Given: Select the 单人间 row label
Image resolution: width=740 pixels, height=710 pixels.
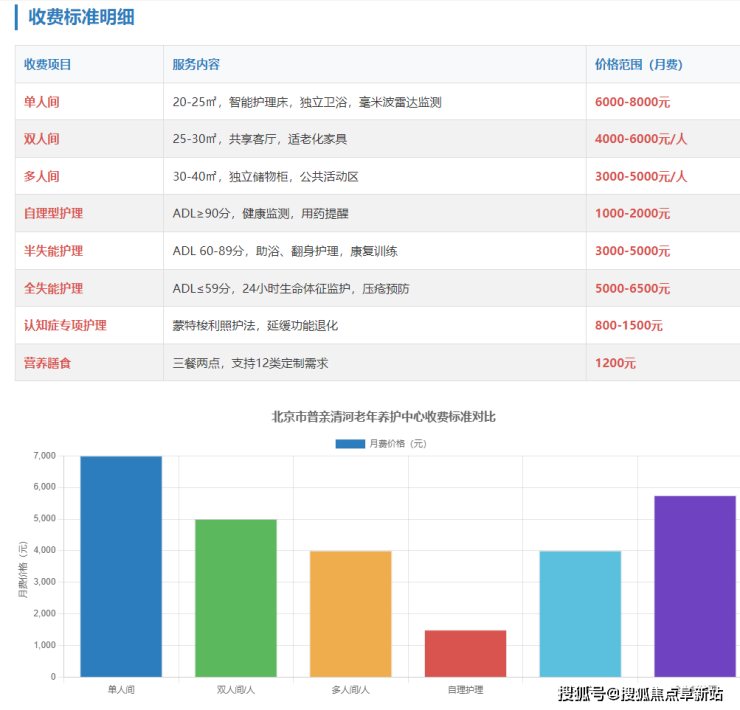Looking at the screenshot, I should [42, 102].
